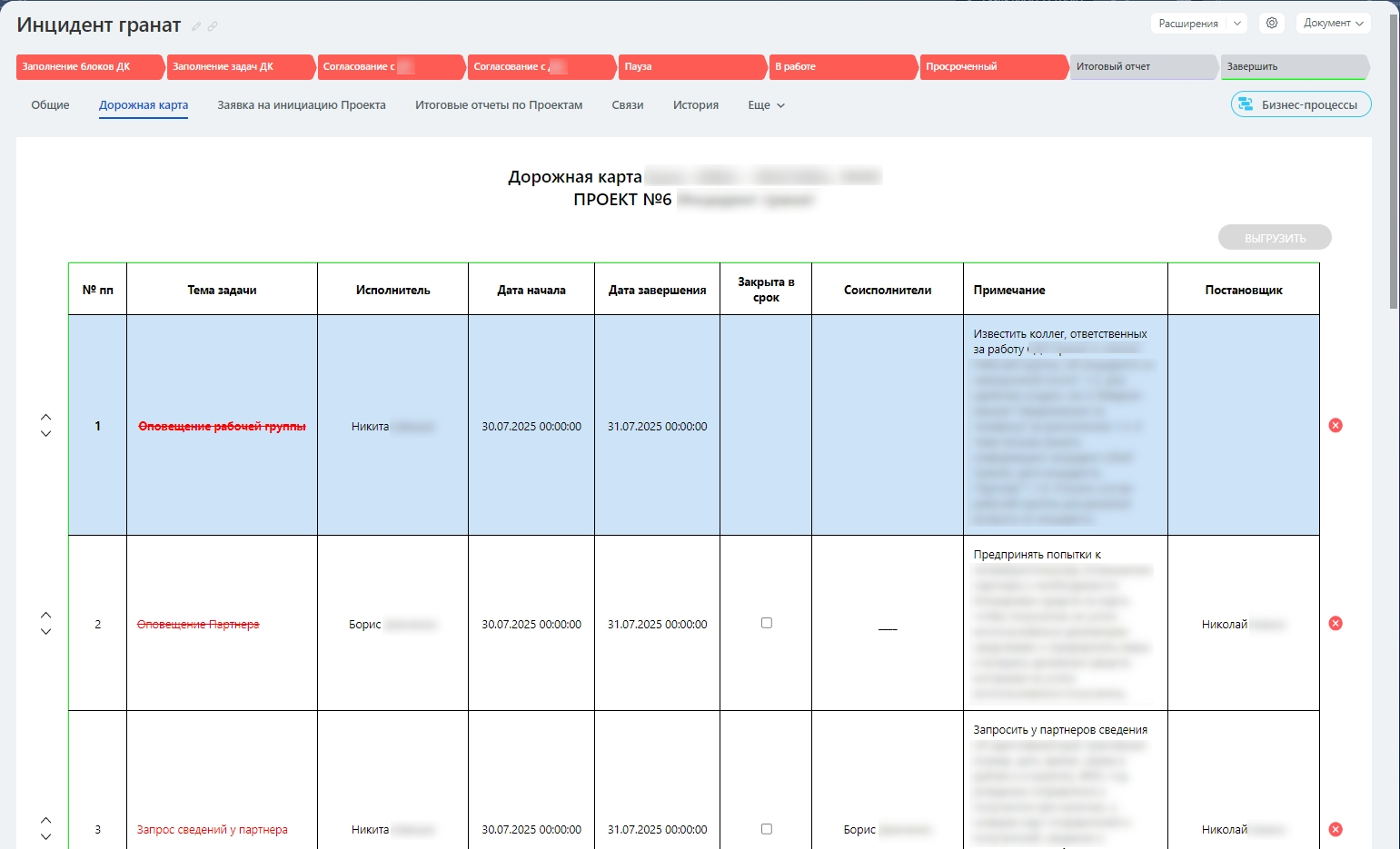Click the link icon next to Инцидент гранат
This screenshot has height=849, width=1400.
pyautogui.click(x=213, y=26)
